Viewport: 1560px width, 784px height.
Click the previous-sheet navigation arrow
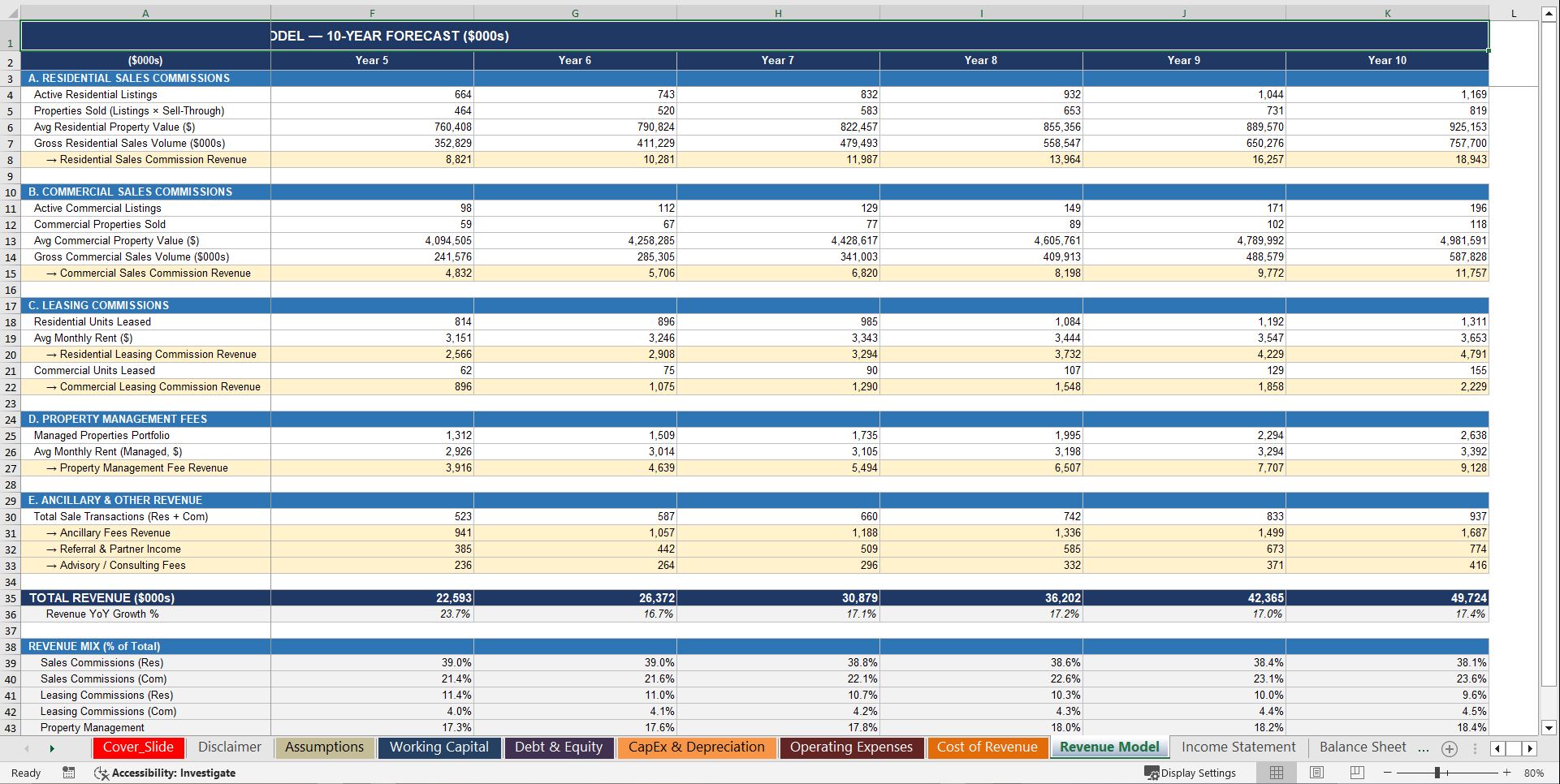pyautogui.click(x=28, y=748)
